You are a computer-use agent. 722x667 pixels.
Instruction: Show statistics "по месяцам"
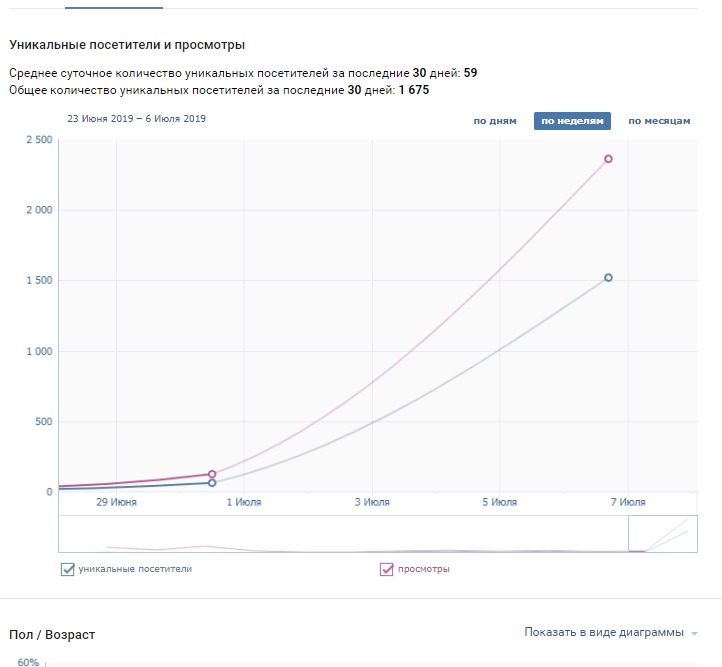[x=659, y=121]
